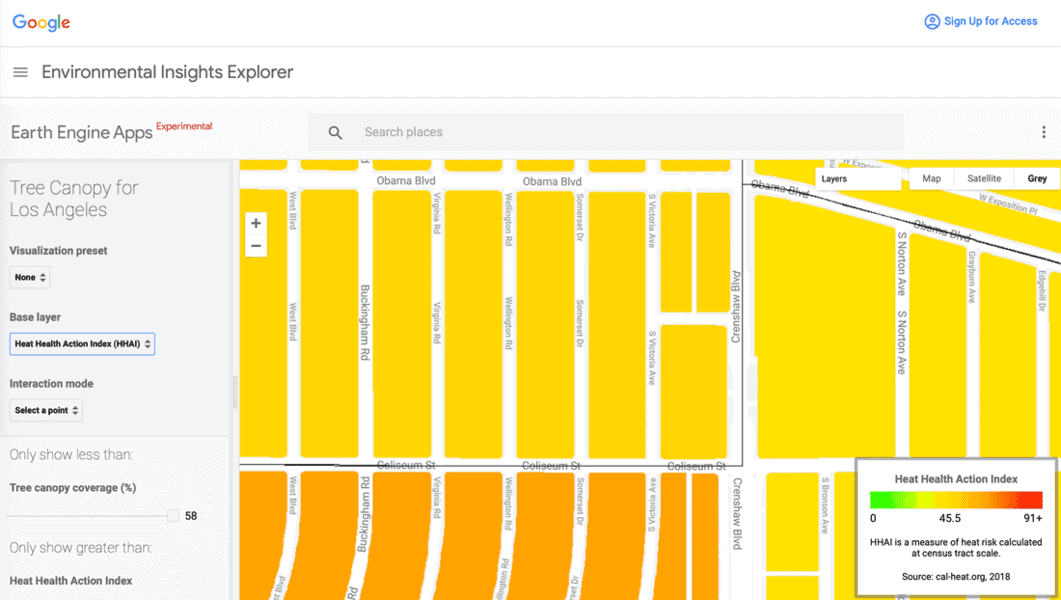Click the Sign Up account icon
Viewport: 1061px width, 600px height.
[932, 22]
